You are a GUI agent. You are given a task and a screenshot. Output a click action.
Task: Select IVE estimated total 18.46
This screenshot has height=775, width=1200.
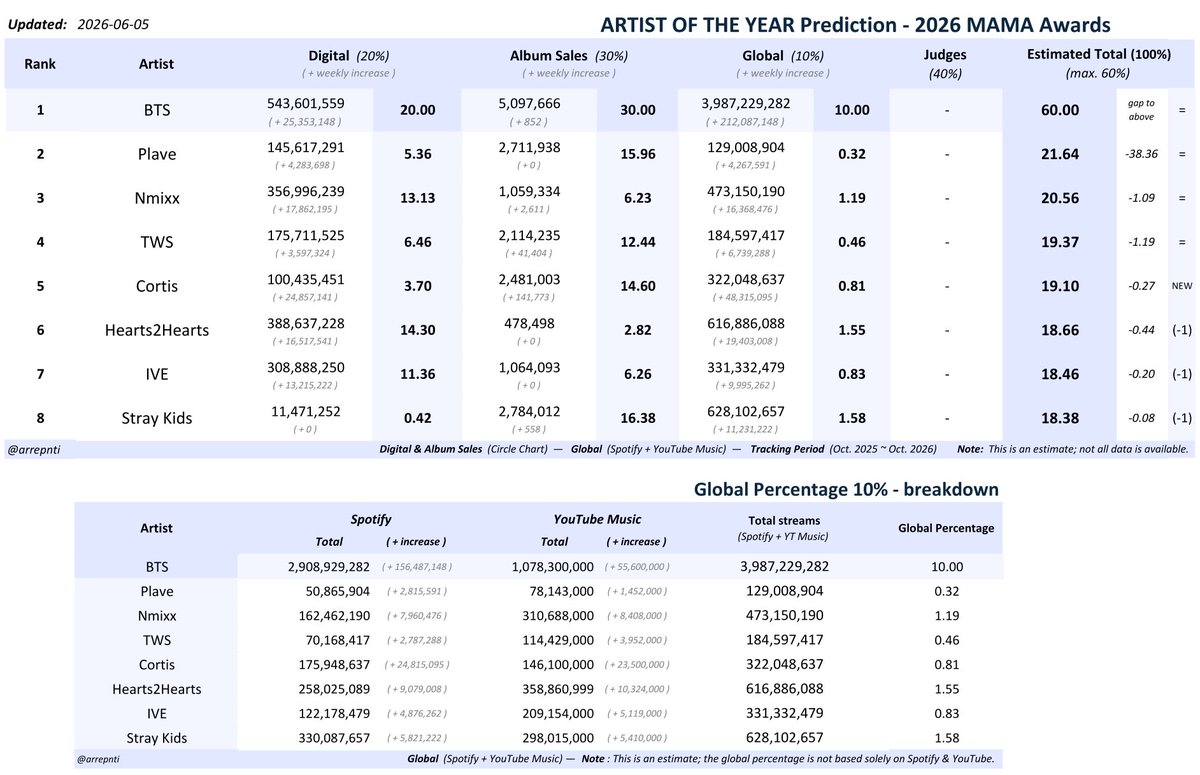(x=1059, y=374)
